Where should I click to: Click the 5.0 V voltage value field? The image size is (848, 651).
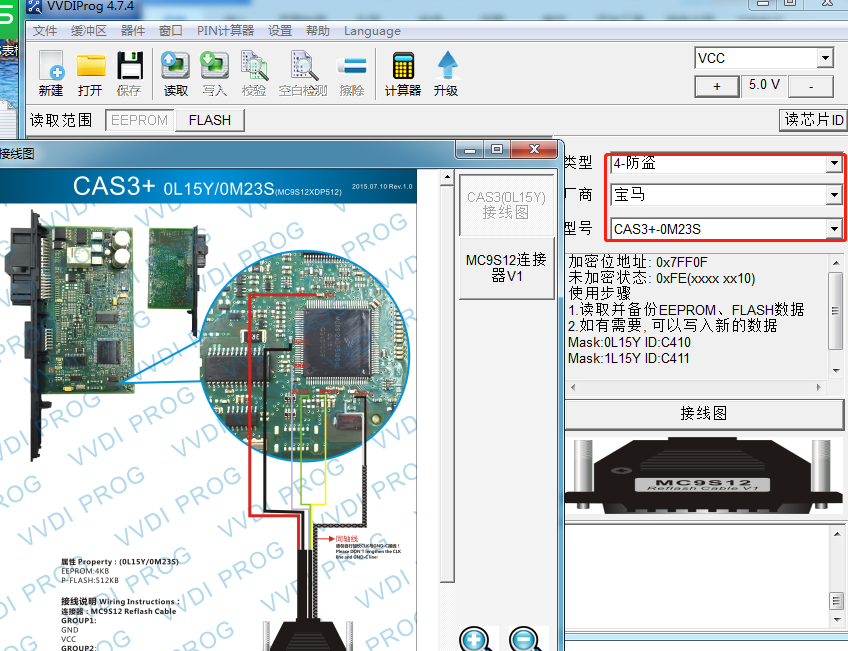764,85
